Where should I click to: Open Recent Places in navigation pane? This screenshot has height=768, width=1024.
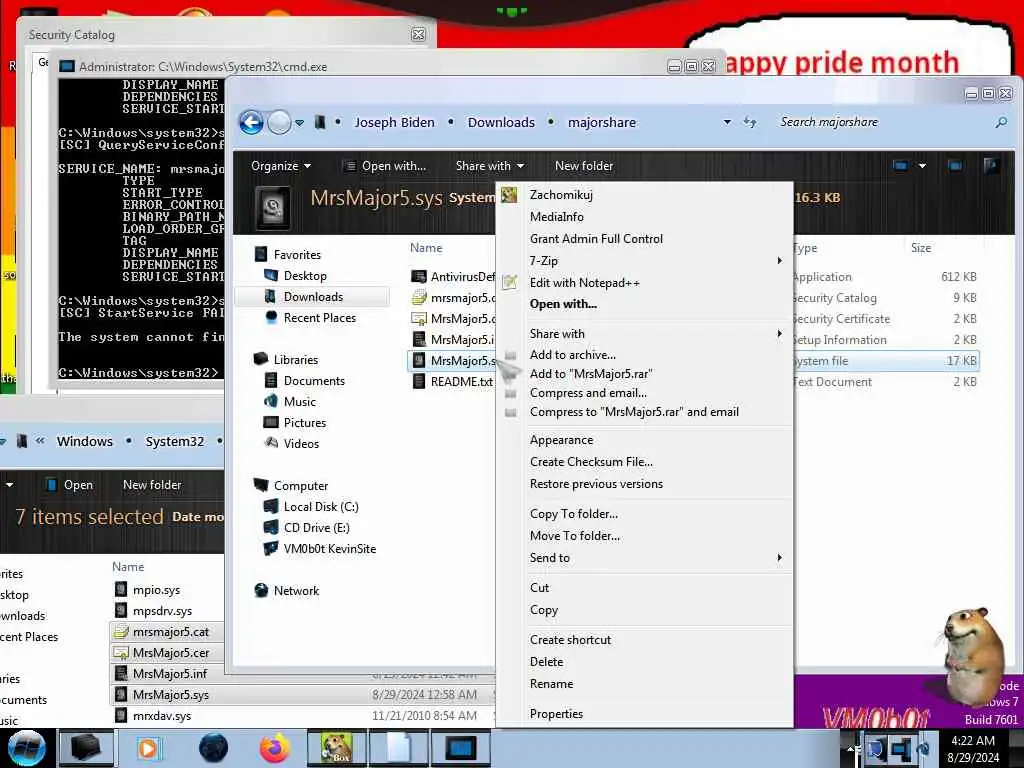click(x=319, y=317)
